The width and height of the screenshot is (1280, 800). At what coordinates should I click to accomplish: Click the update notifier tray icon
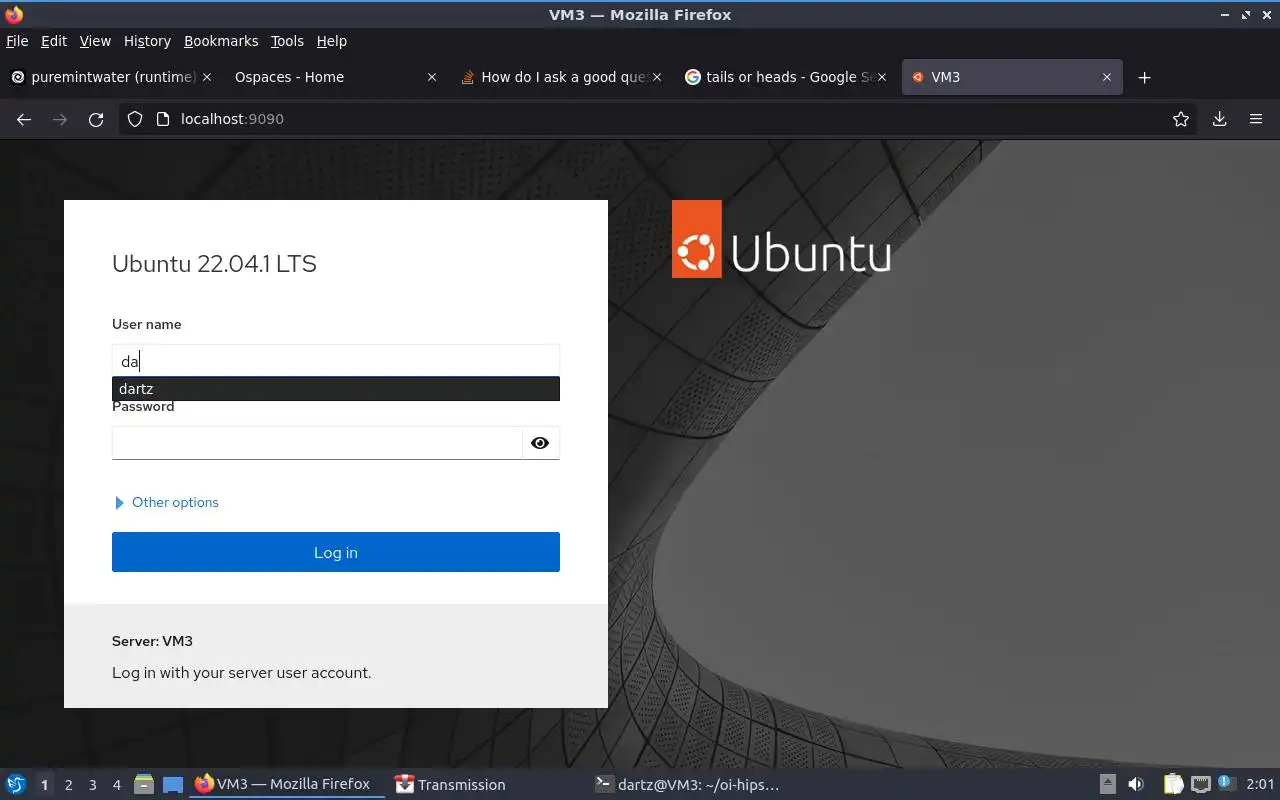coord(1226,784)
